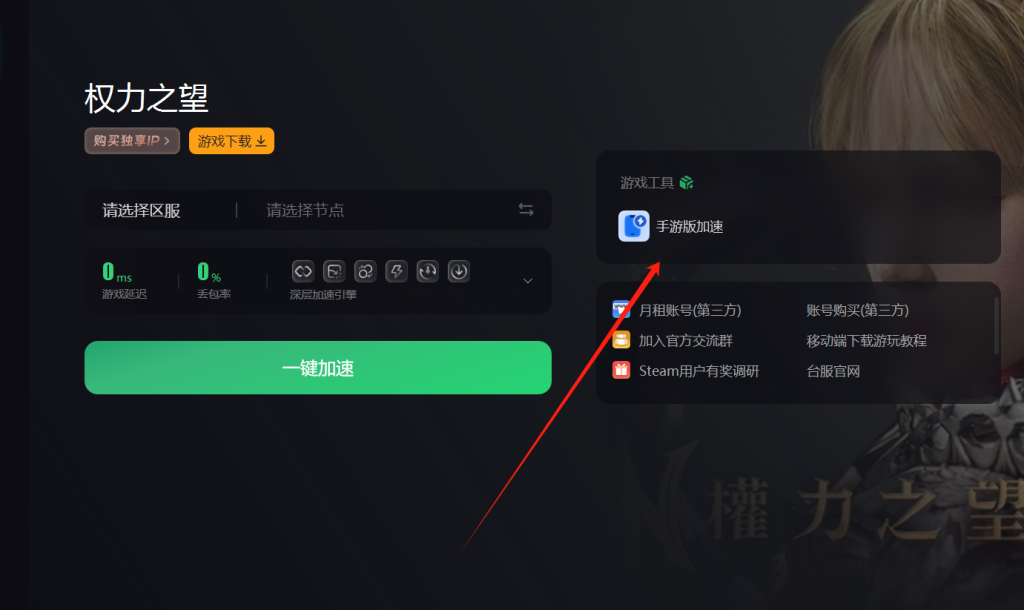Open the 月租账号(第三方) link
Viewport: 1024px width, 610px height.
(x=690, y=310)
